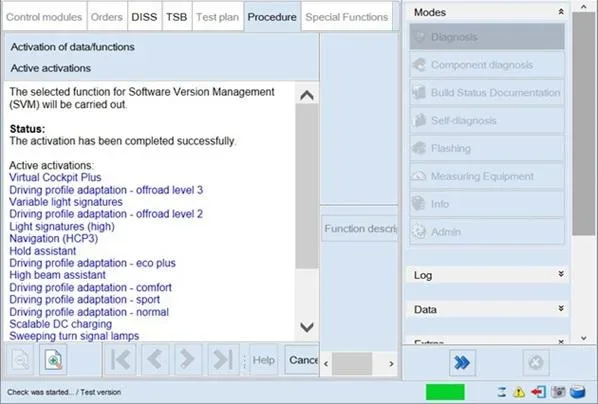Click the camera screenshot icon in status bar
Screen dimensions: 598x404
[x=558, y=392]
